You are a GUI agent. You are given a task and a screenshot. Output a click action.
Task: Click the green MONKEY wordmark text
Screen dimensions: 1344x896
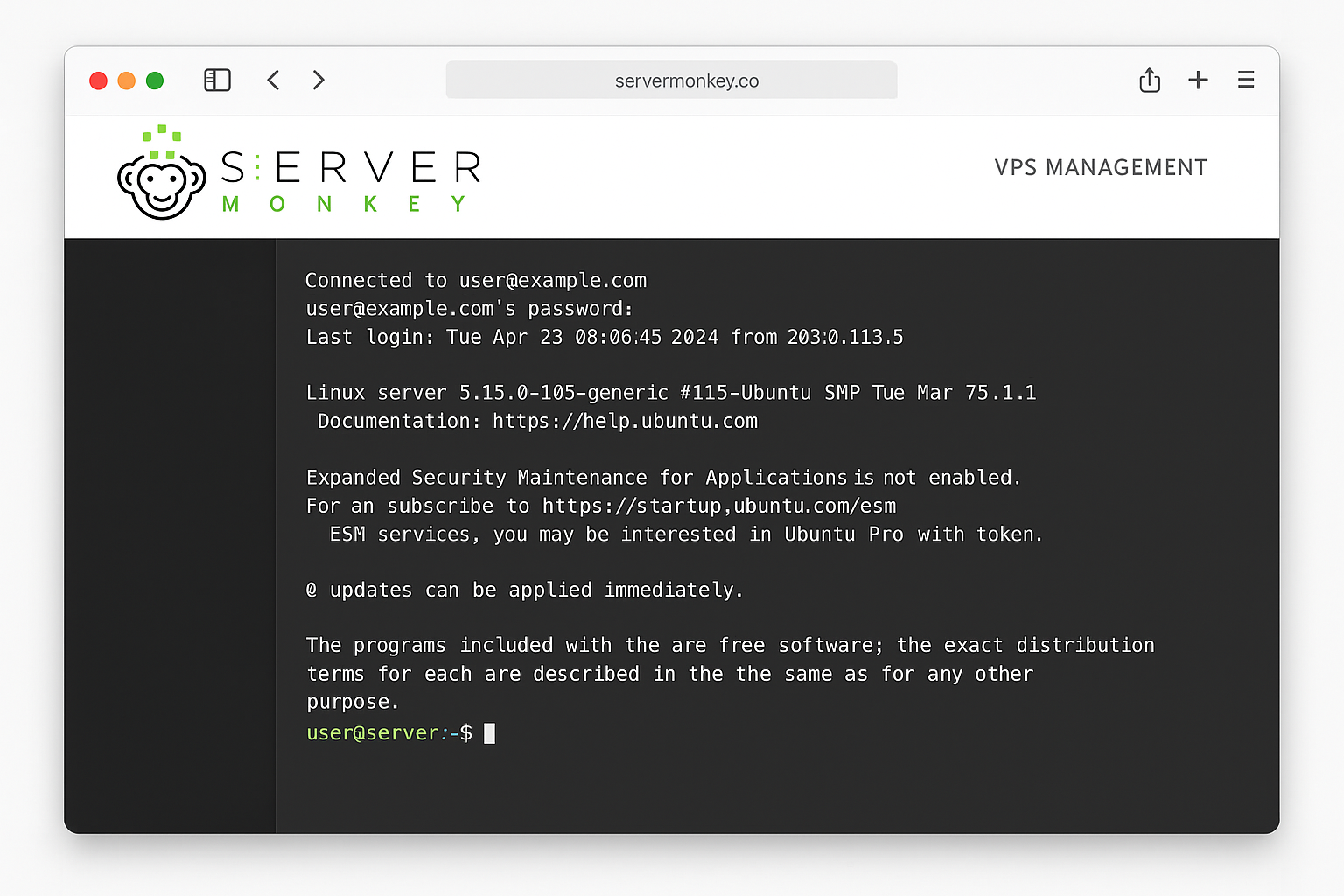click(344, 204)
